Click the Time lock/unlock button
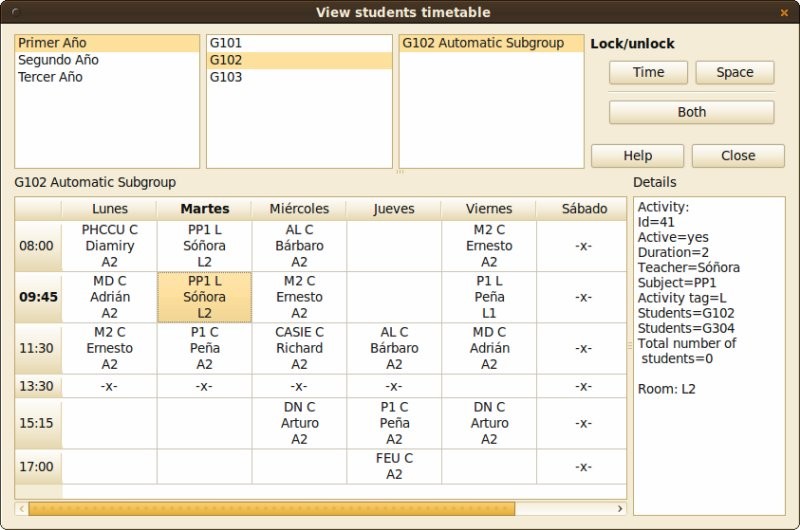The width and height of the screenshot is (800, 530). pyautogui.click(x=648, y=72)
